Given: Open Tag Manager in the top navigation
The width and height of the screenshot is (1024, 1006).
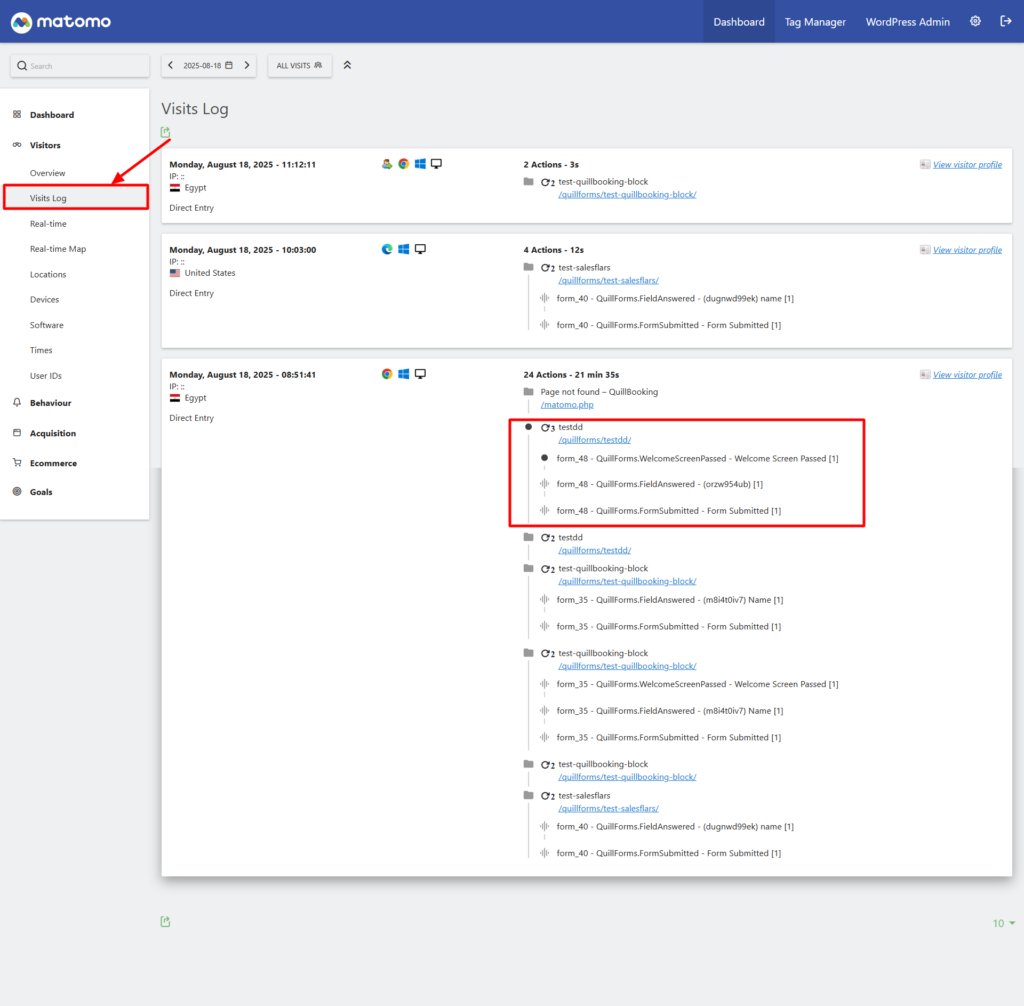Looking at the screenshot, I should pyautogui.click(x=815, y=22).
